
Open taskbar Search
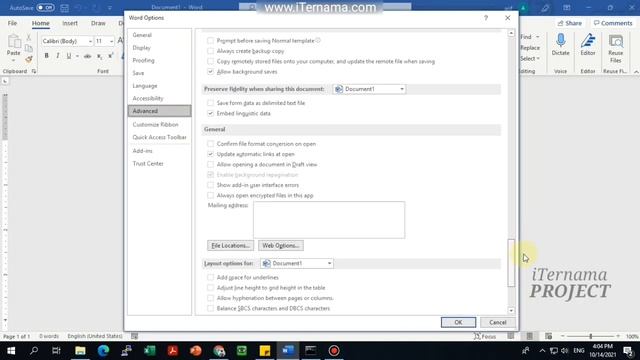click(x=34, y=351)
